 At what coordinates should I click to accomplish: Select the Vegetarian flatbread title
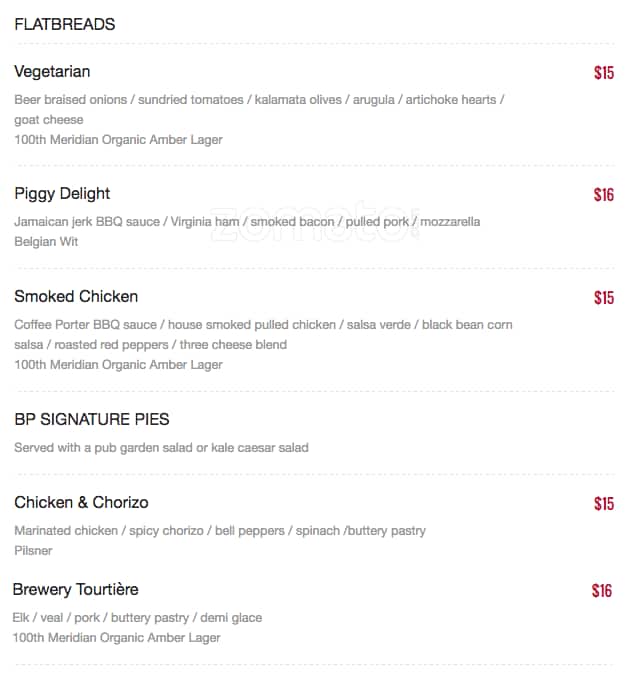52,72
